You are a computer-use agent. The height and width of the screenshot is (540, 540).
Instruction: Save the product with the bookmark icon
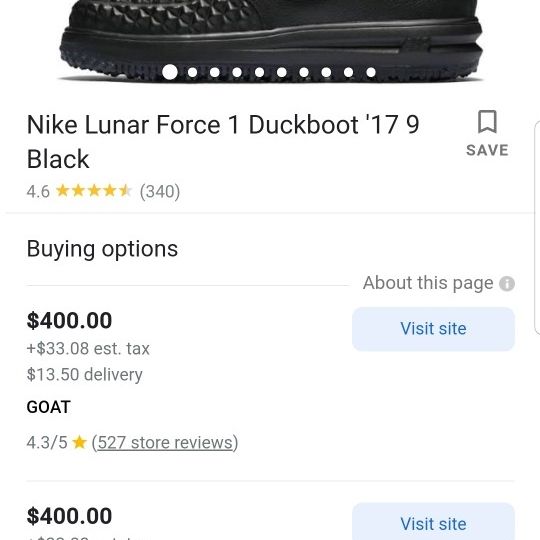(487, 134)
